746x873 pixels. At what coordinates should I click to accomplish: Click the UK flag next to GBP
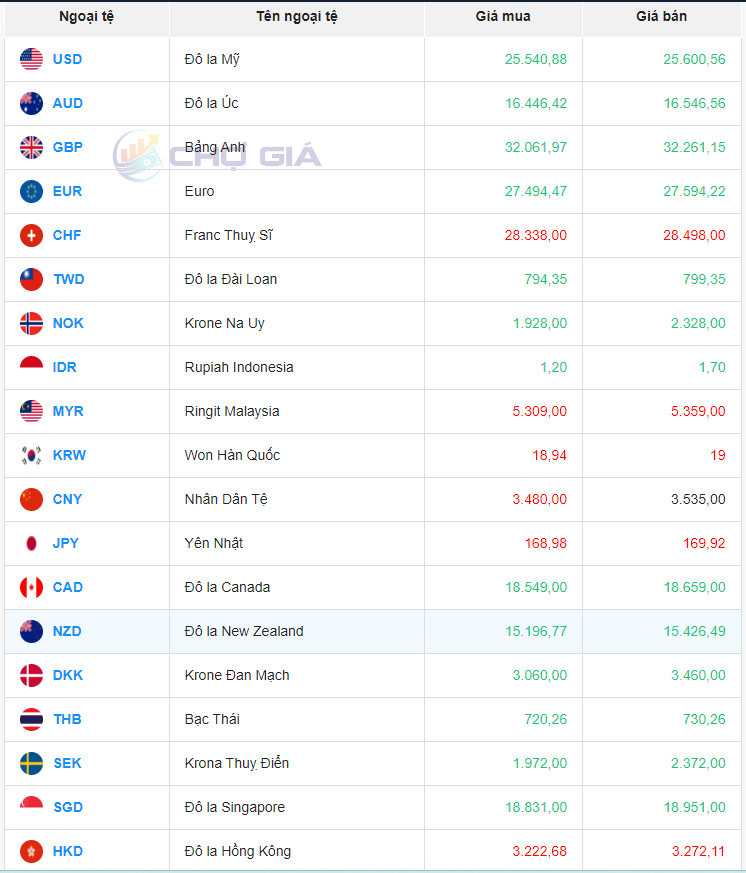[31, 147]
